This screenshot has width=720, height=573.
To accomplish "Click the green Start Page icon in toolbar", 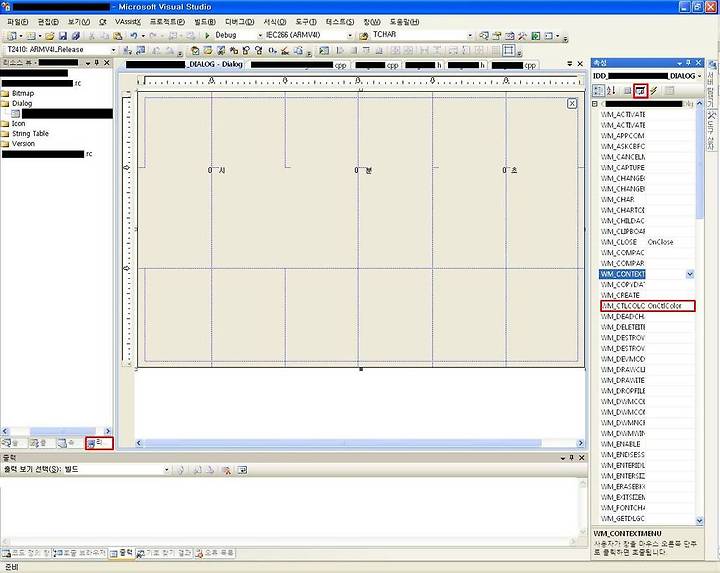I will pyautogui.click(x=535, y=35).
